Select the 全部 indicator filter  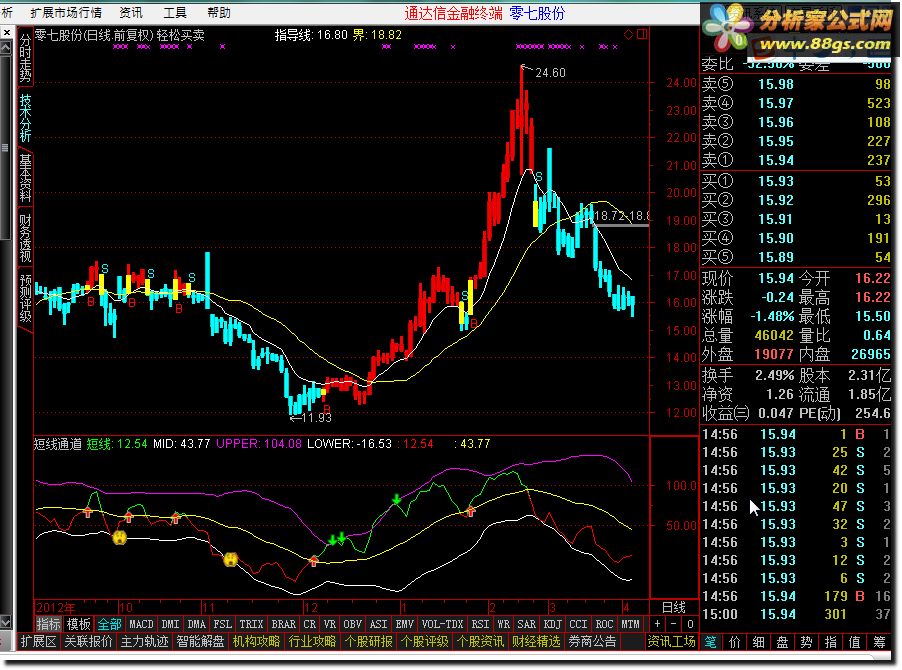(109, 624)
